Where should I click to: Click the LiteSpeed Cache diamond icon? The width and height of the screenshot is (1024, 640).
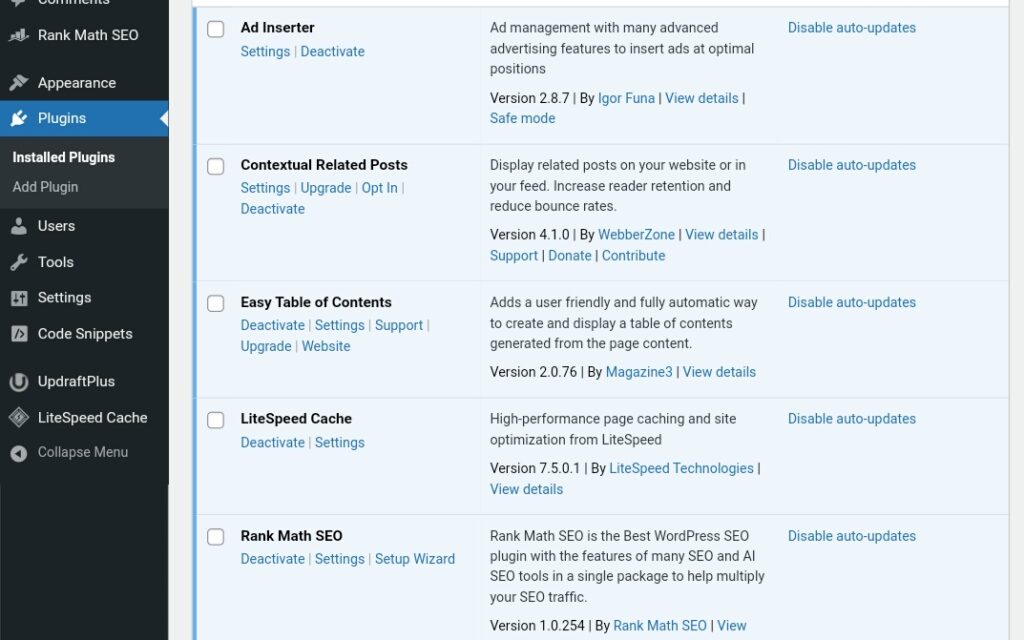coord(18,418)
